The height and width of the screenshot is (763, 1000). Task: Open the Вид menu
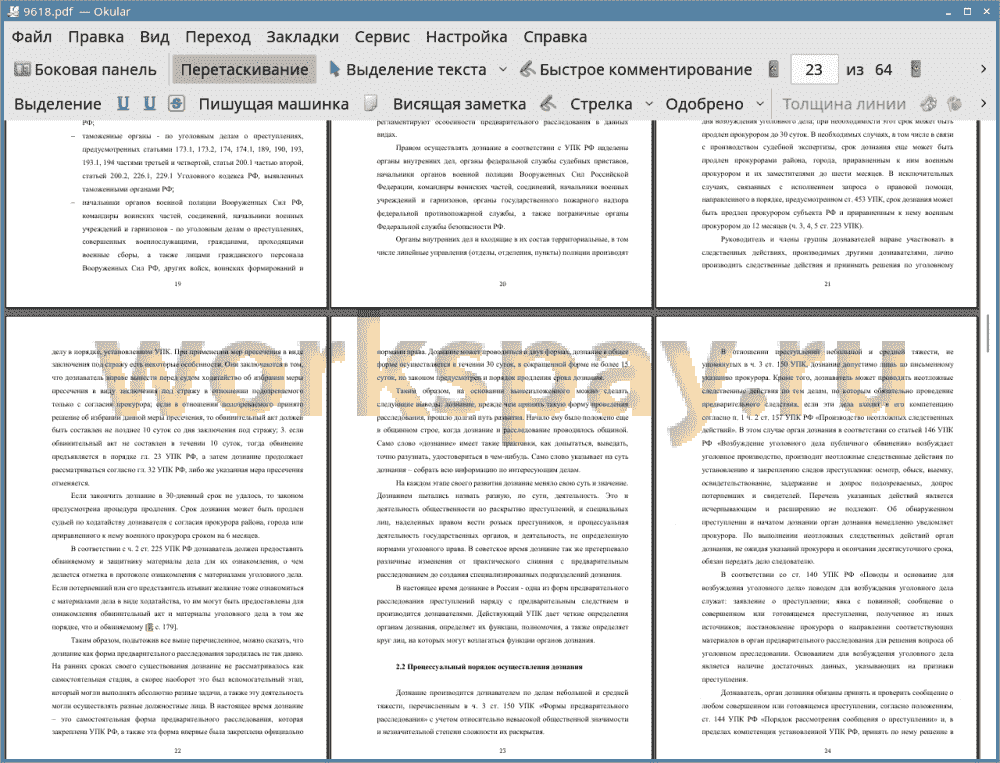tap(154, 37)
